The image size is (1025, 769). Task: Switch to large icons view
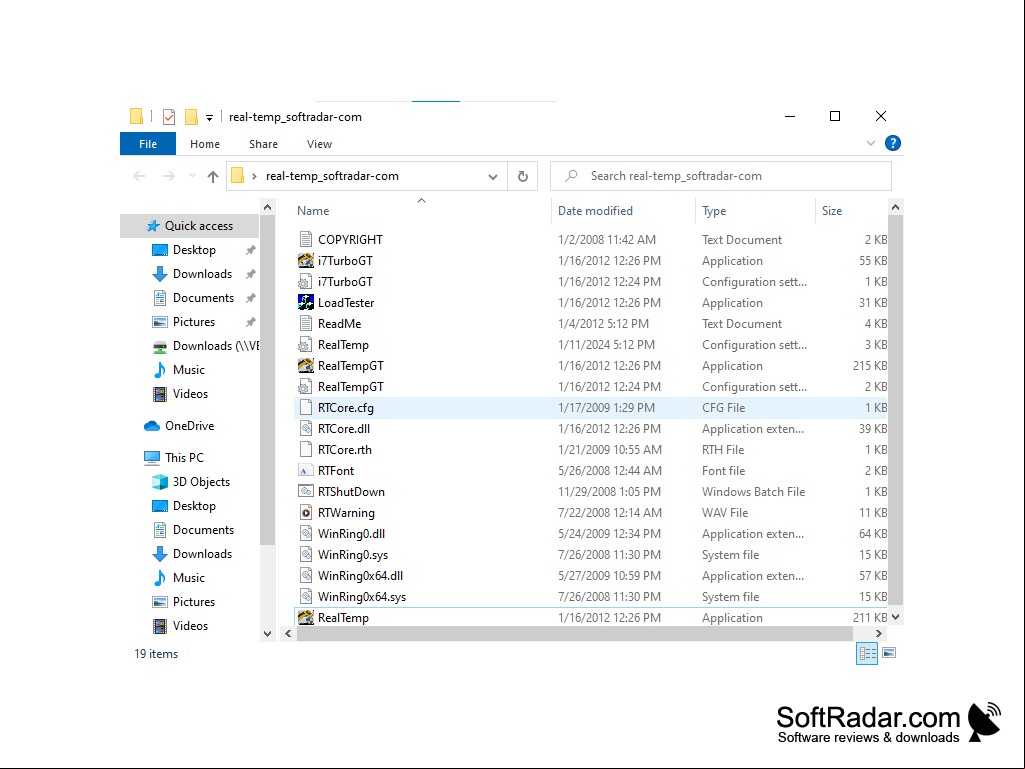point(889,653)
